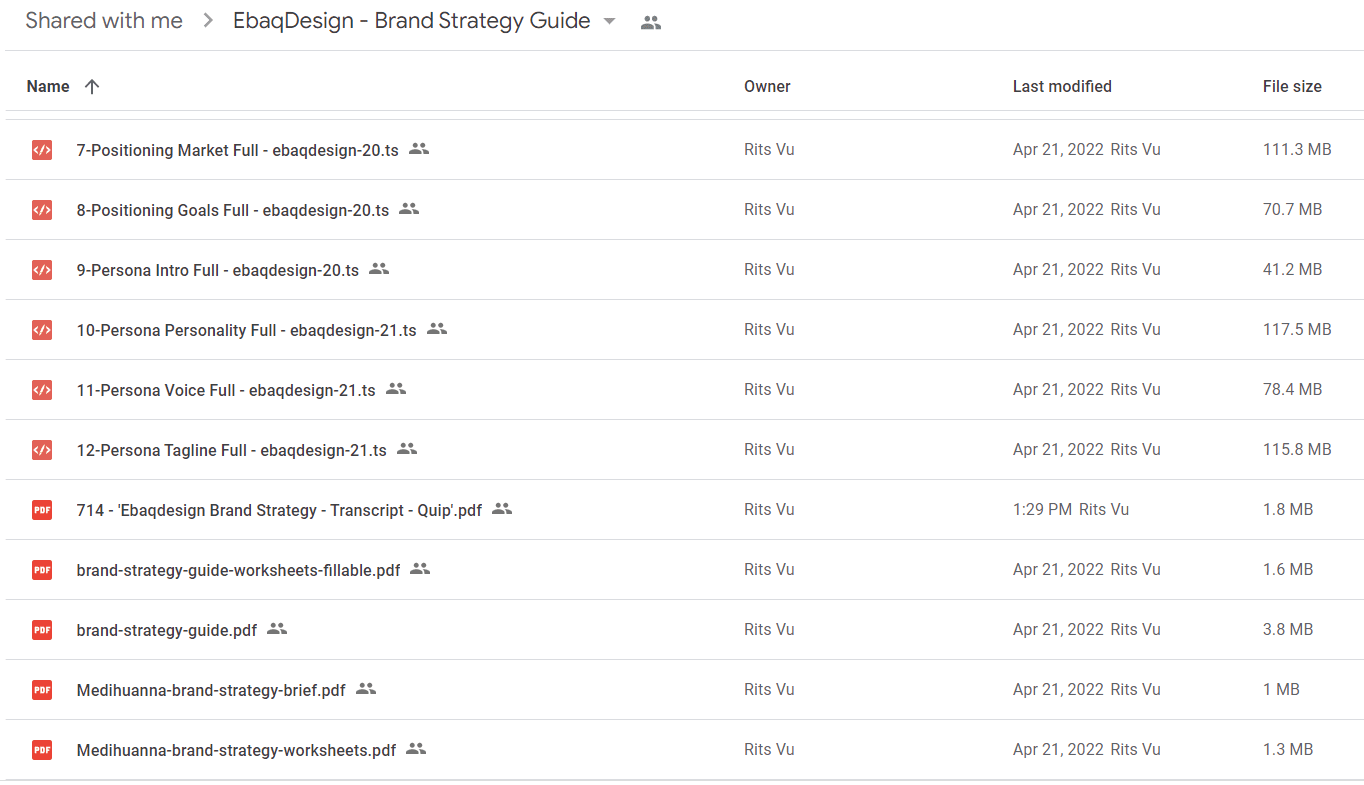
Task: Select the 714 Ebaqdesign Brand Strategy Transcript pdf
Action: [279, 510]
